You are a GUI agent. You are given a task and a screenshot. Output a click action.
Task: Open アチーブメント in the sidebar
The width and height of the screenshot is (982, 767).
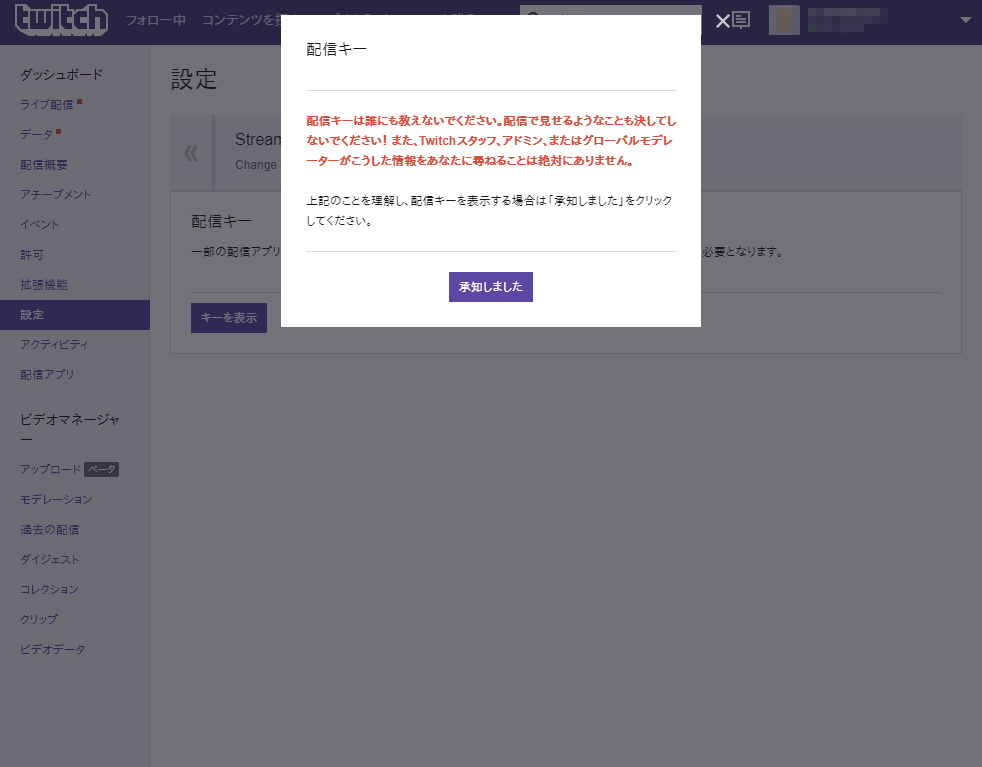[56, 195]
